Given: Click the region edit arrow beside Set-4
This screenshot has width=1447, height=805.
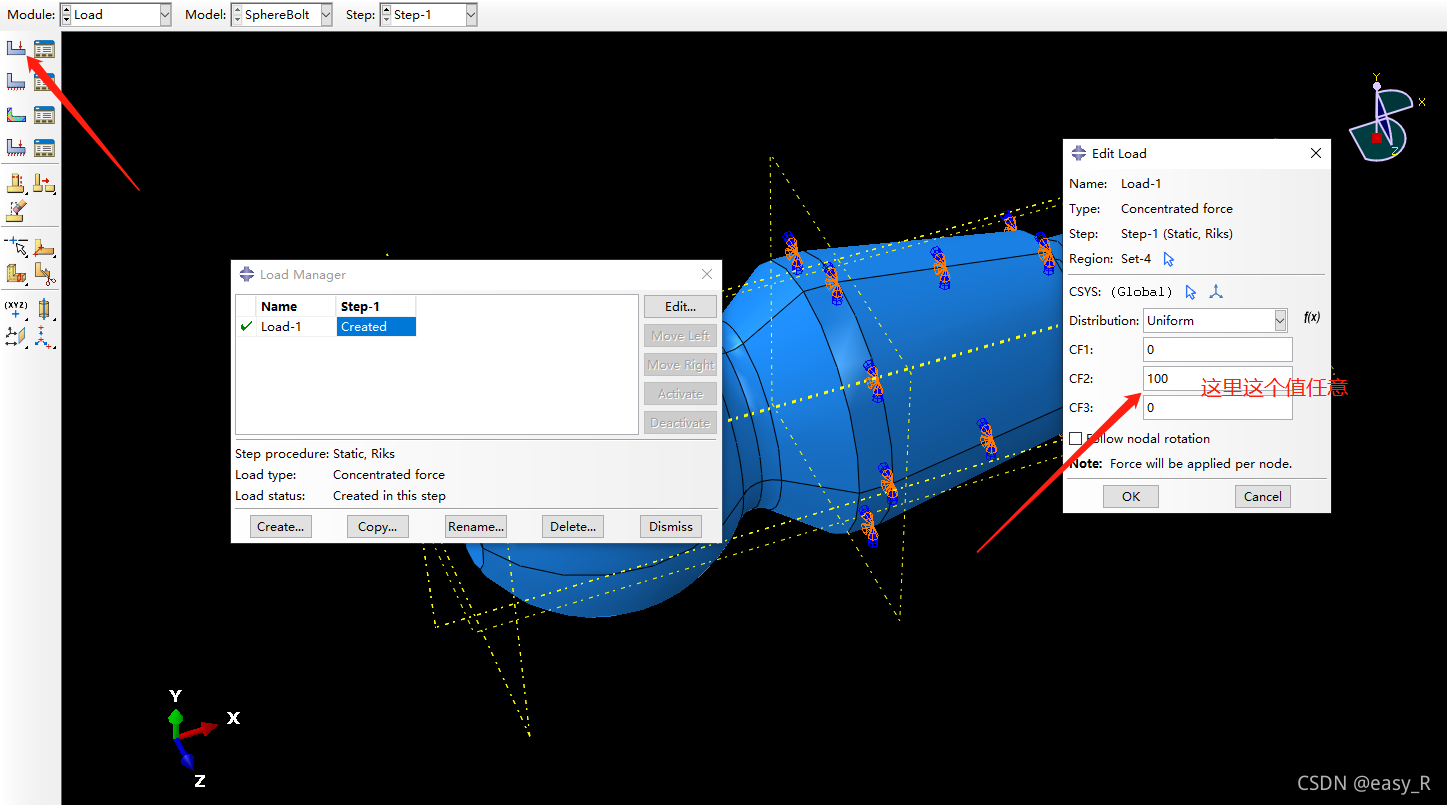Looking at the screenshot, I should click(1169, 259).
